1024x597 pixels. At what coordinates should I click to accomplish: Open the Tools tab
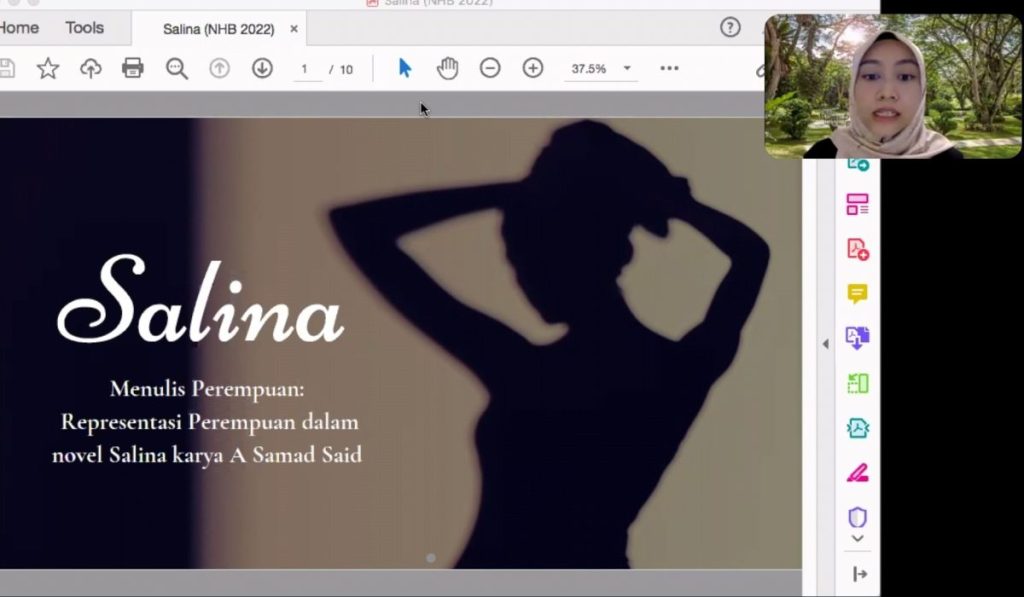[84, 27]
